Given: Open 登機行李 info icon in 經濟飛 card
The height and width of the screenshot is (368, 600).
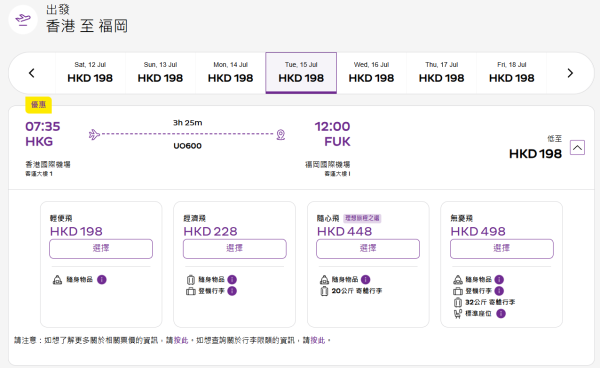Looking at the screenshot, I should click(232, 291).
